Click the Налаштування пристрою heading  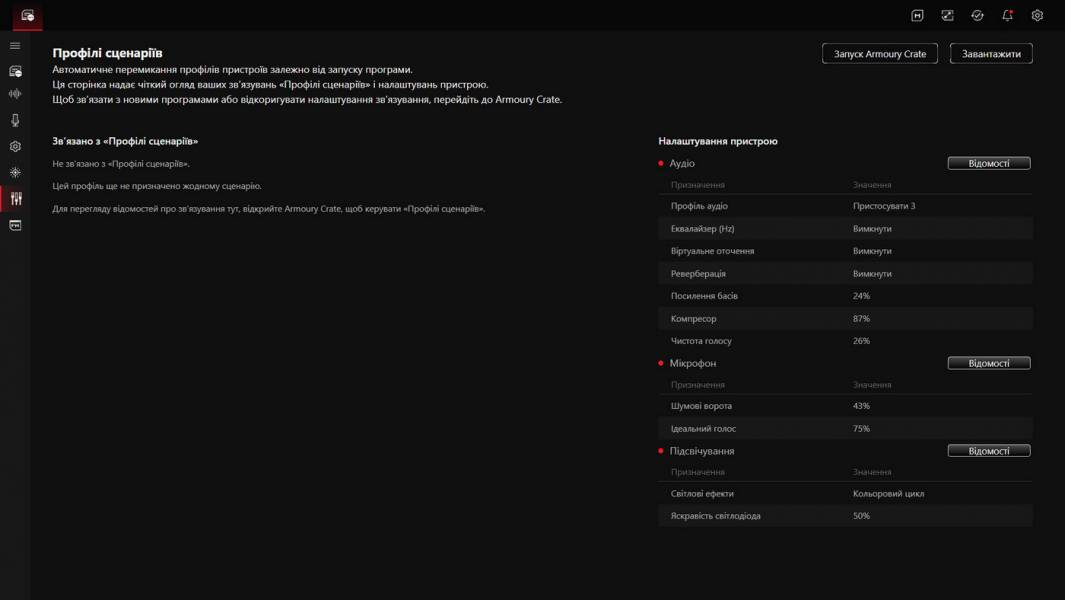(718, 141)
